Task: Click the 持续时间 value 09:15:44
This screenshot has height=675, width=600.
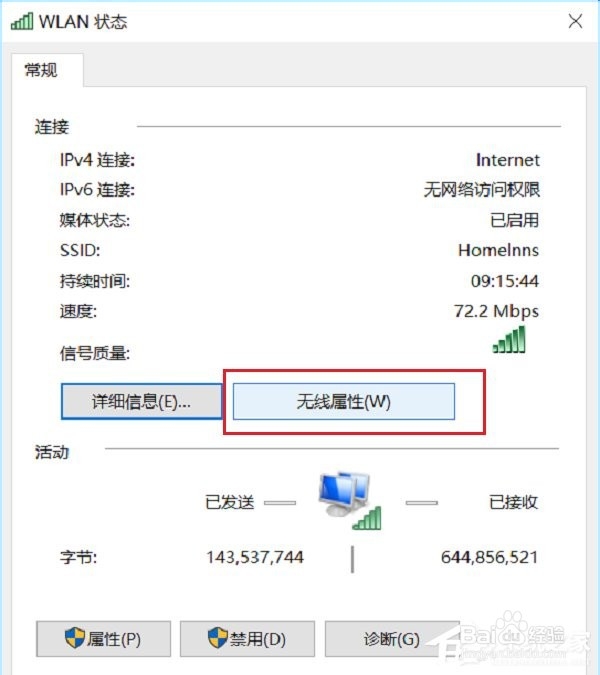Action: tap(504, 281)
